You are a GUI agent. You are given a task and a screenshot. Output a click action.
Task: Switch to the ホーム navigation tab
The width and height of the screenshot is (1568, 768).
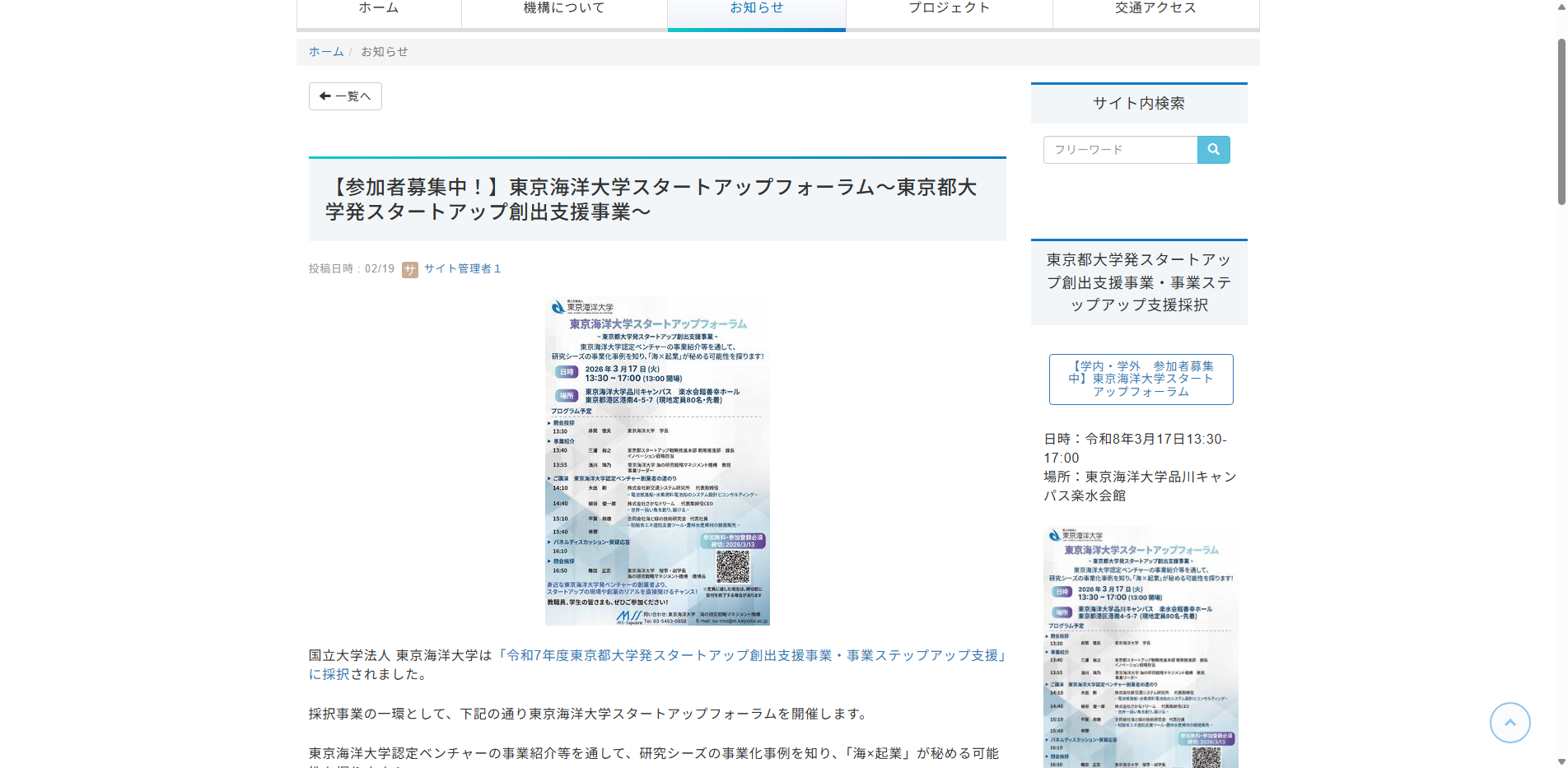point(378,8)
